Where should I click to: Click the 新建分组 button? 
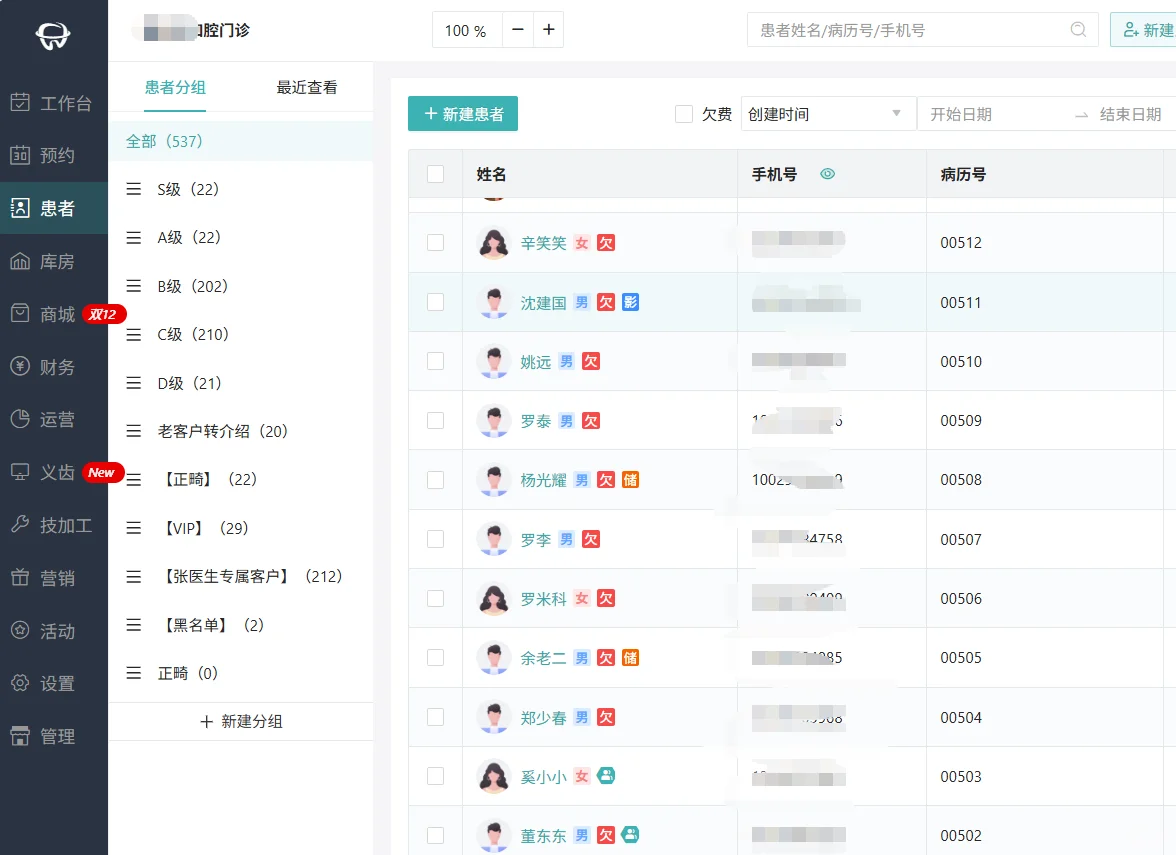click(241, 722)
